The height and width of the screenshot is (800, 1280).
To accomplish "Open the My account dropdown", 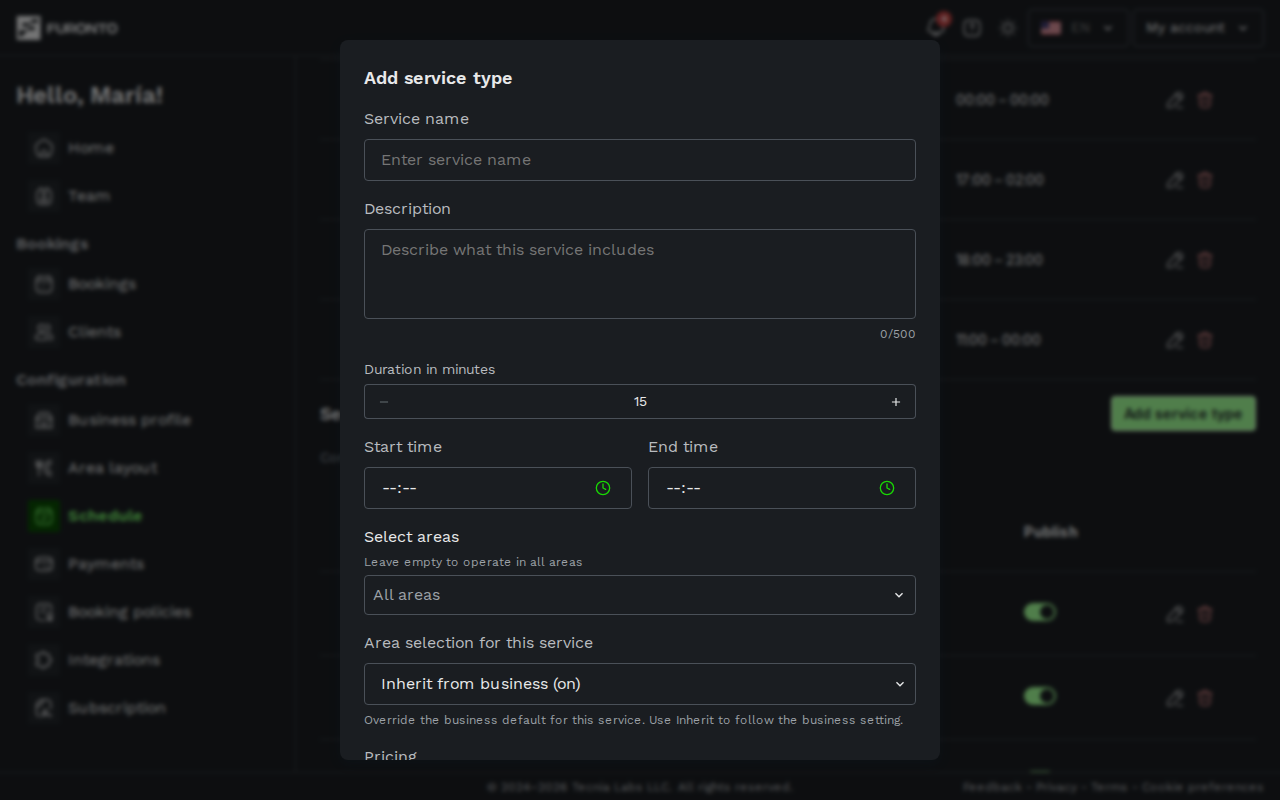I will pos(1197,28).
